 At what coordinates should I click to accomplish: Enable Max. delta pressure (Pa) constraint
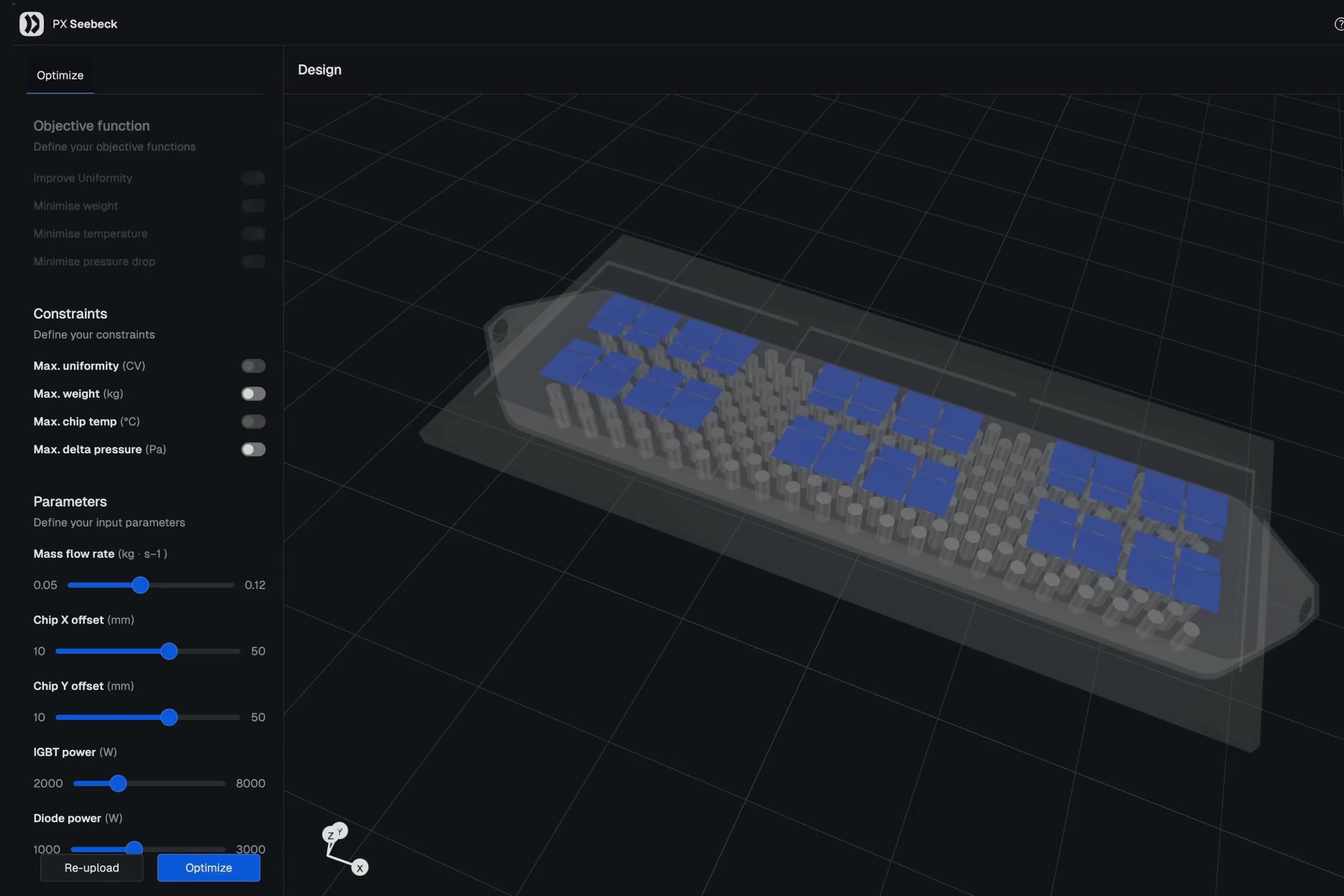click(x=253, y=449)
